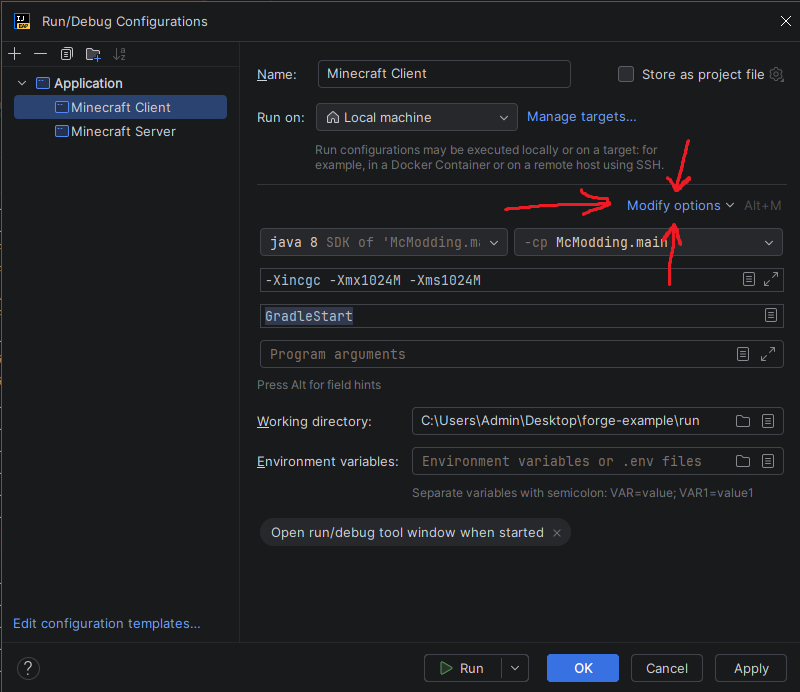Click the Move into new folder icon

93,54
